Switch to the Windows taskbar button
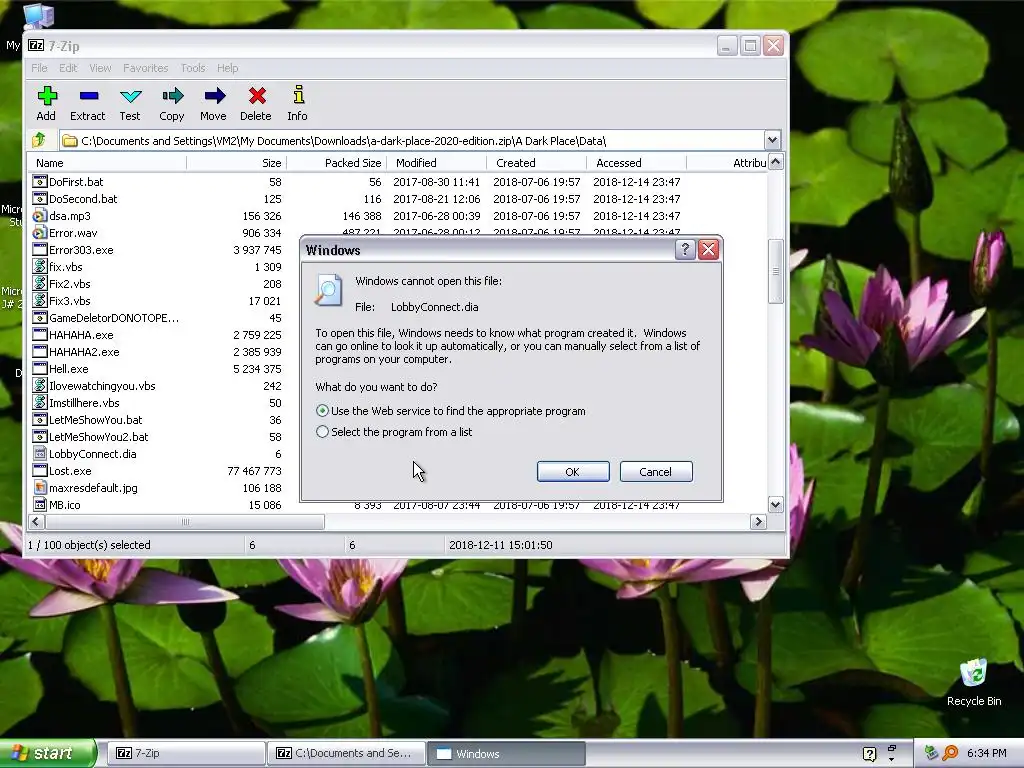Image resolution: width=1024 pixels, height=768 pixels. tap(506, 754)
